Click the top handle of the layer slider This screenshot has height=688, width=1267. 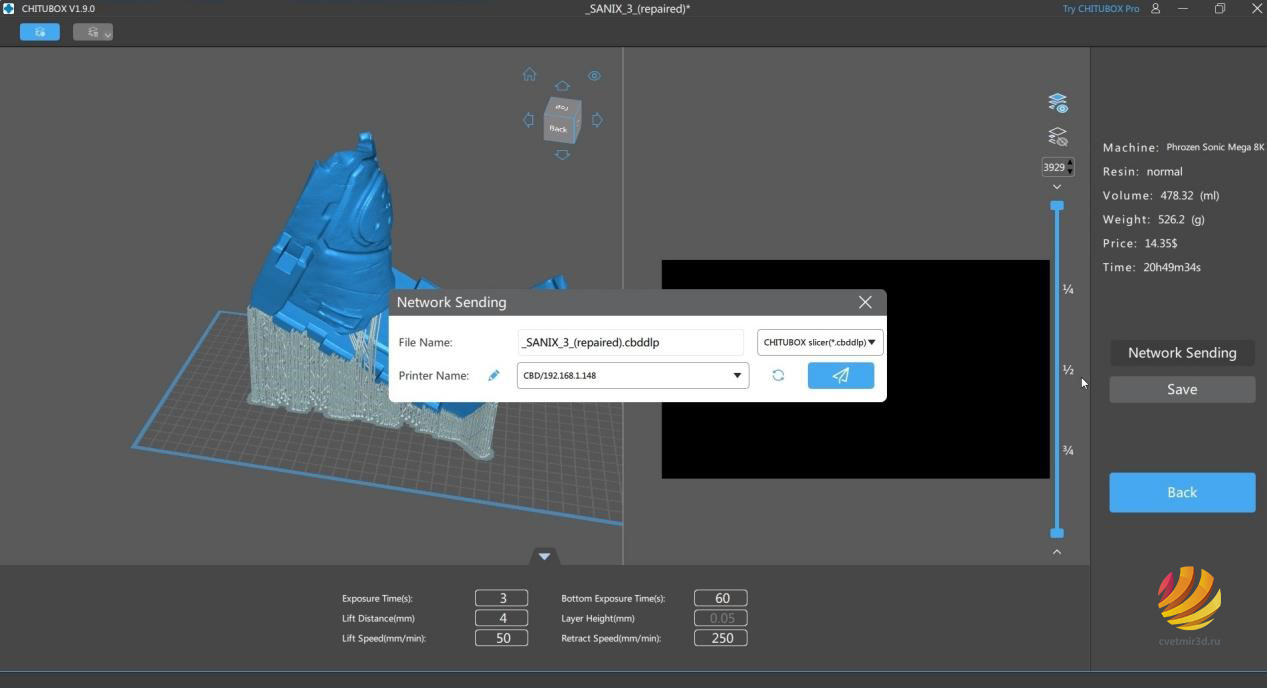click(1057, 205)
